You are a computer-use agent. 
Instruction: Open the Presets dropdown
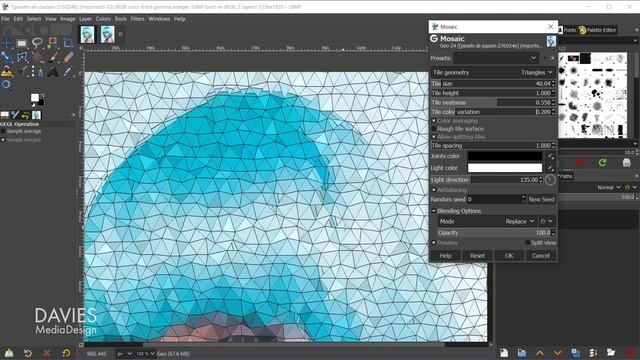pos(496,58)
